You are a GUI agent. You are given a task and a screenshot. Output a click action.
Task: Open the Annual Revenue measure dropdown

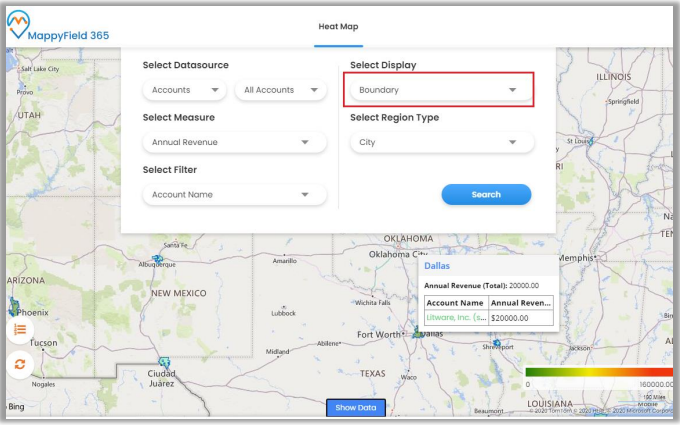[232, 142]
